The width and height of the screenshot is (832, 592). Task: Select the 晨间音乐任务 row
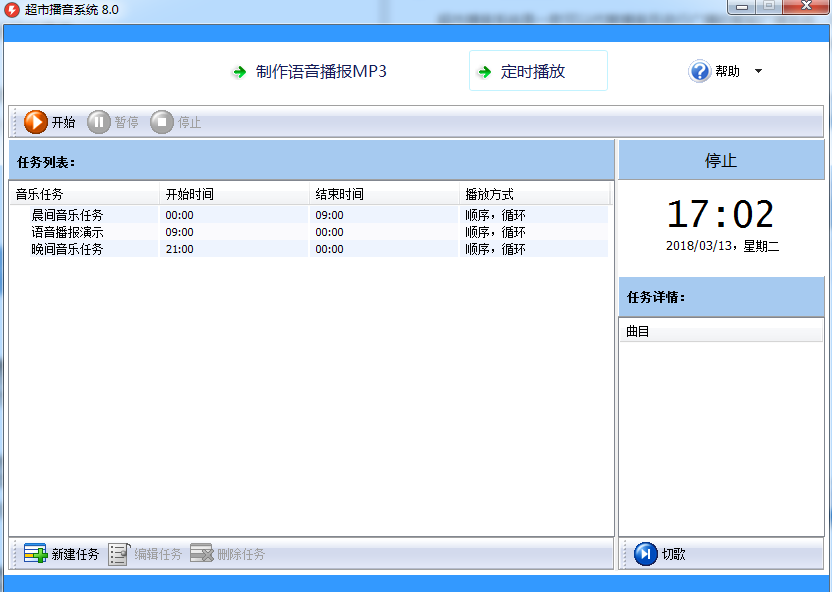click(x=309, y=215)
